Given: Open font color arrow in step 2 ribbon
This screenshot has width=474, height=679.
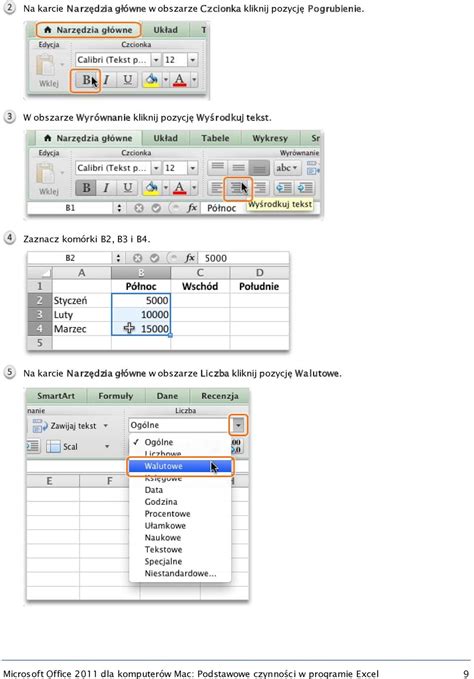Looking at the screenshot, I should point(193,80).
